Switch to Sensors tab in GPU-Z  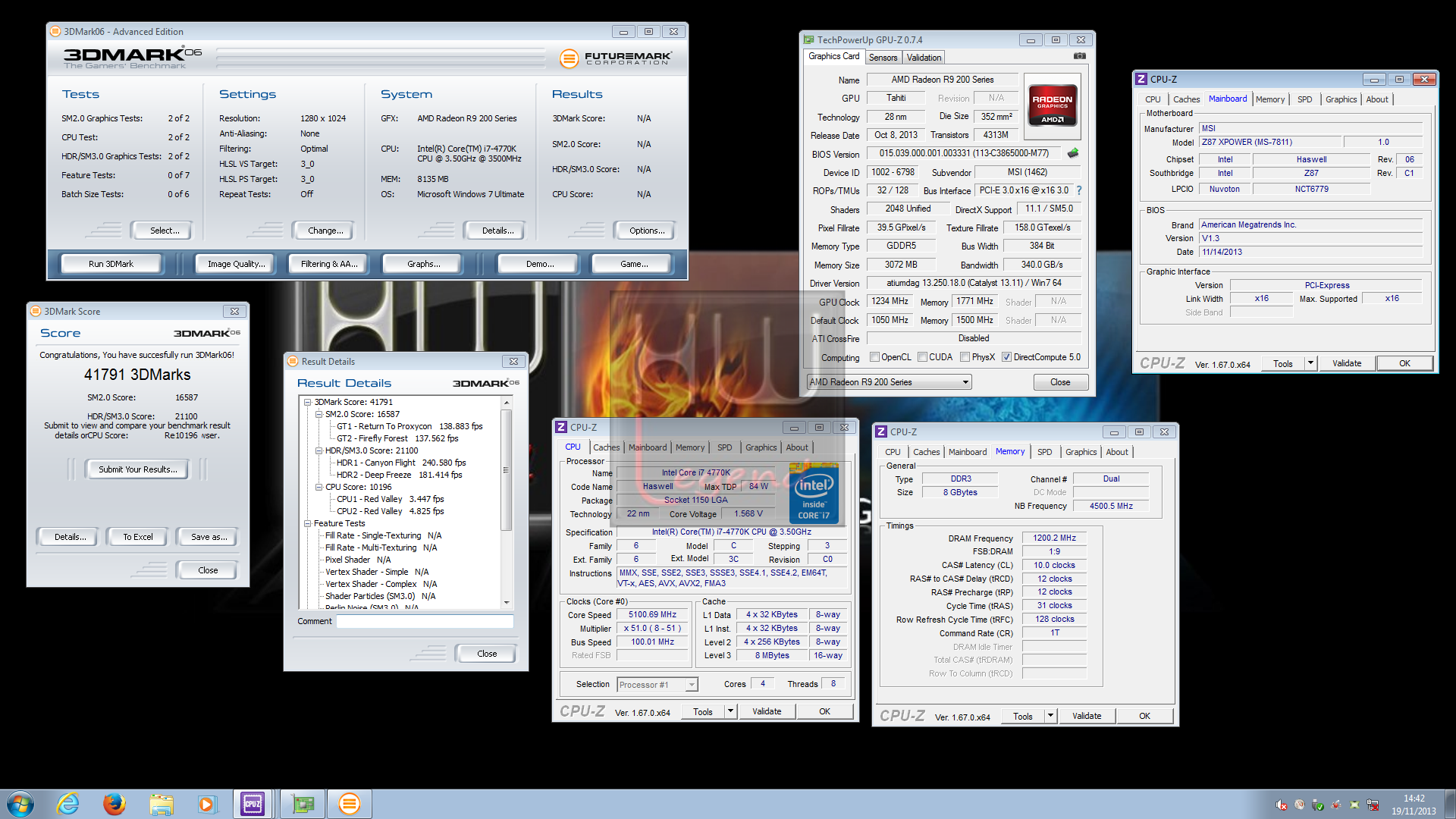(883, 58)
